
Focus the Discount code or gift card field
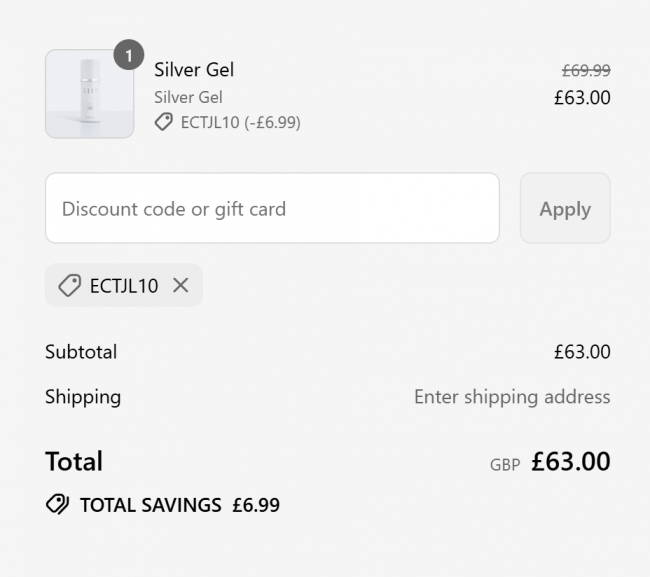(272, 208)
